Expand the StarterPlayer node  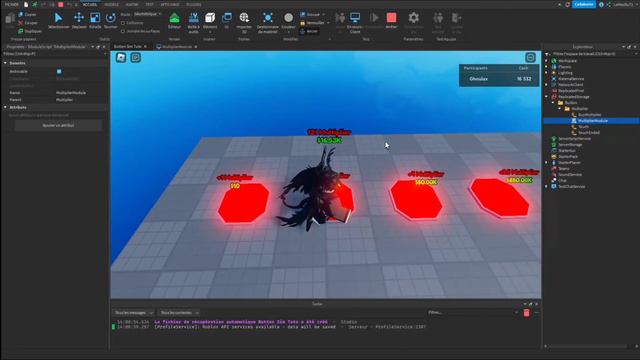pos(547,162)
